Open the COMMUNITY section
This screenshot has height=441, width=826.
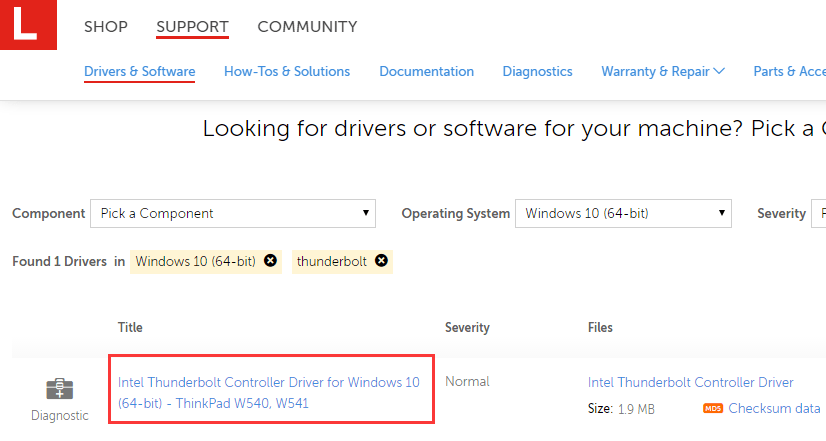click(x=307, y=27)
